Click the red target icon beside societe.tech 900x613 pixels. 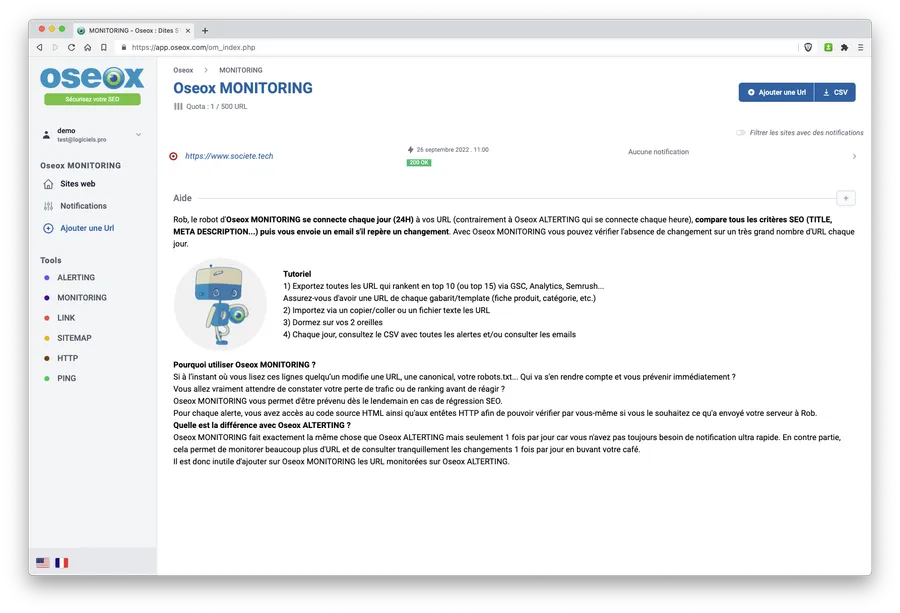[173, 156]
